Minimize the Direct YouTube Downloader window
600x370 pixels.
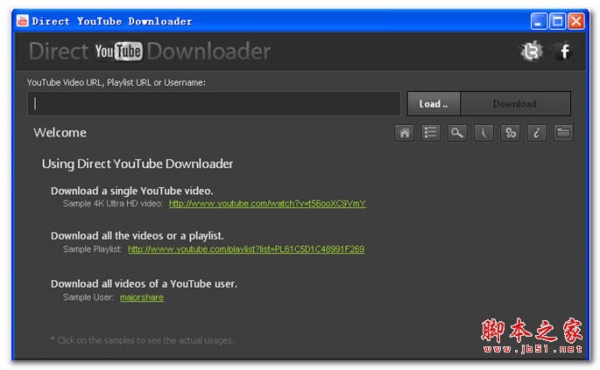(539, 21)
